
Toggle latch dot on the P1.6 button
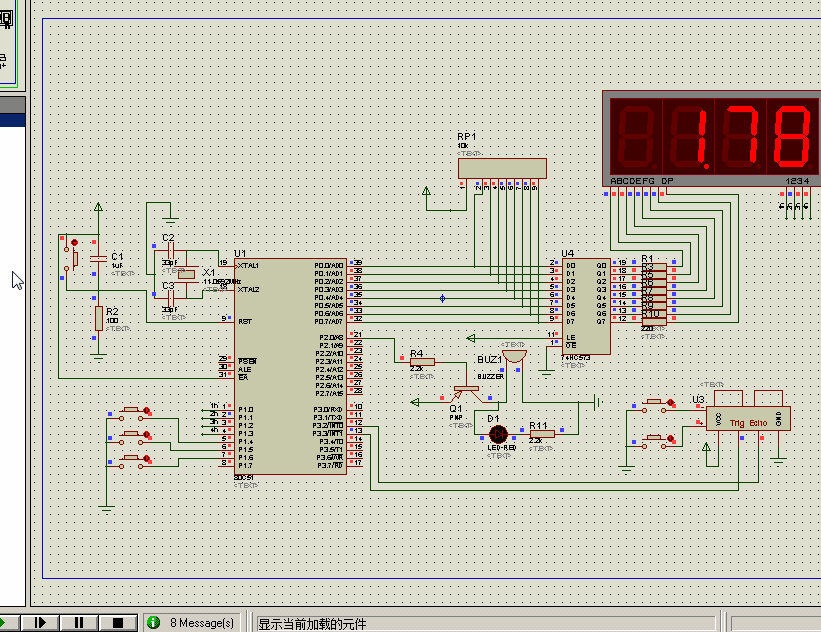(x=147, y=459)
